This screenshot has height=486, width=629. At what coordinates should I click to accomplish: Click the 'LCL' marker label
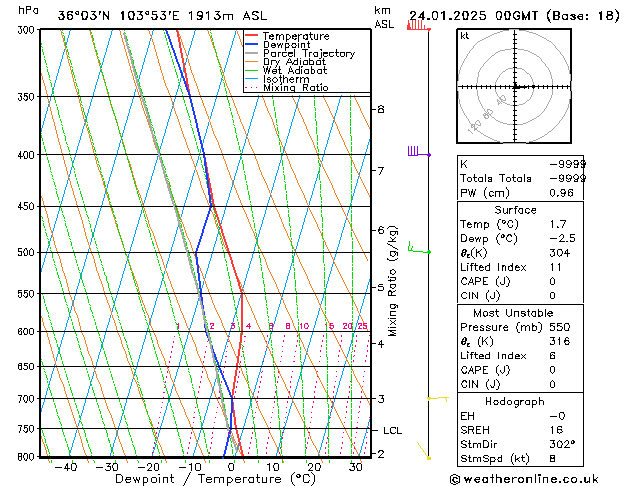click(x=392, y=431)
